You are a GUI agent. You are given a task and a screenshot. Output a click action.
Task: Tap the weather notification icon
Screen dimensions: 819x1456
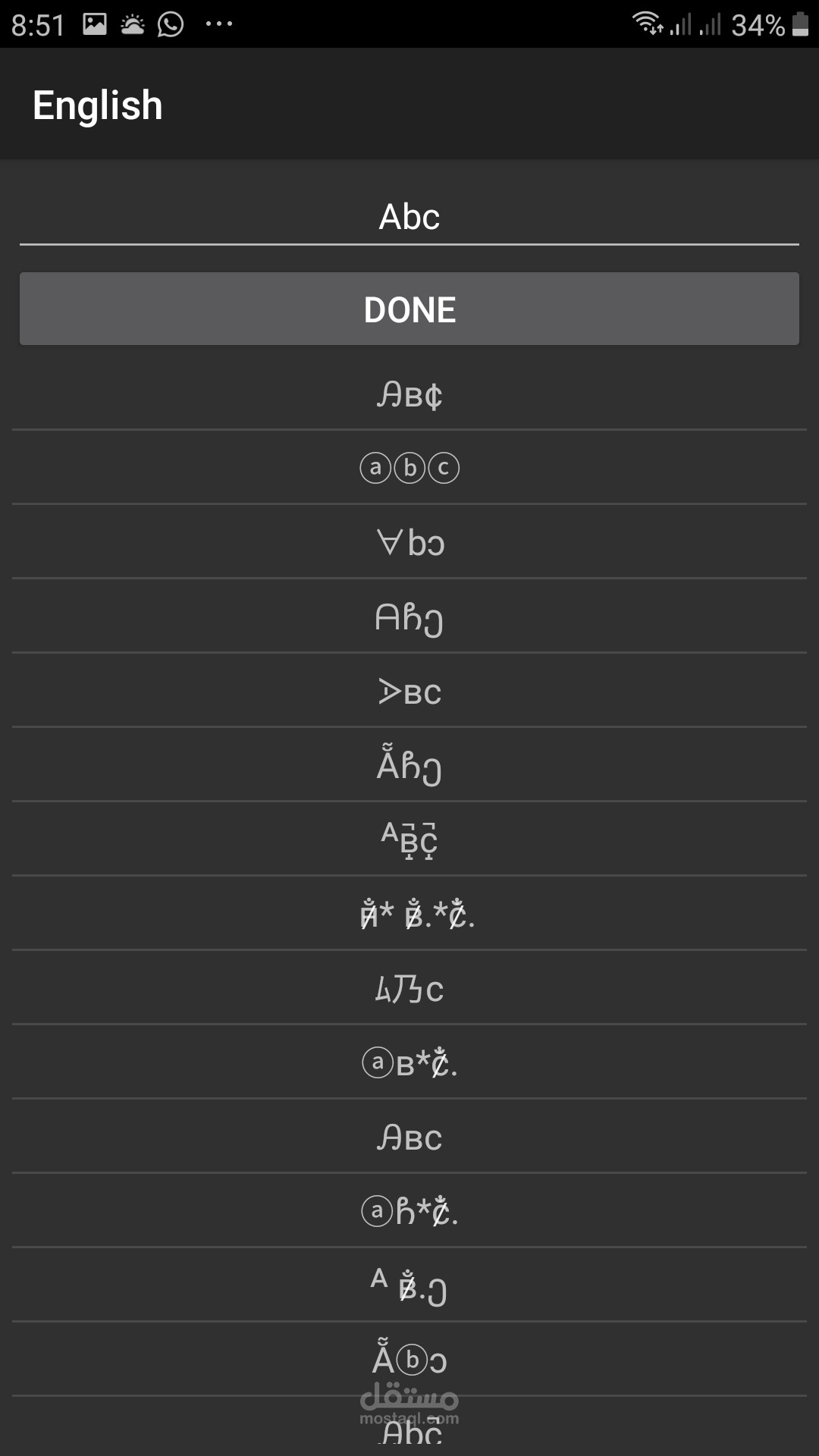coord(133,24)
